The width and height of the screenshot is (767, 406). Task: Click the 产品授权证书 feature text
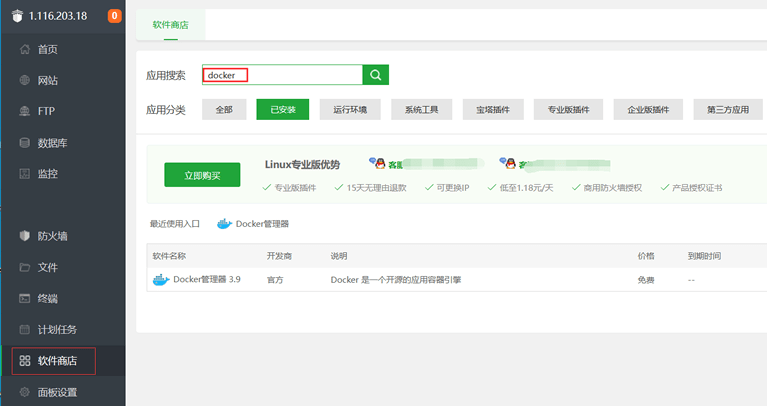point(697,188)
